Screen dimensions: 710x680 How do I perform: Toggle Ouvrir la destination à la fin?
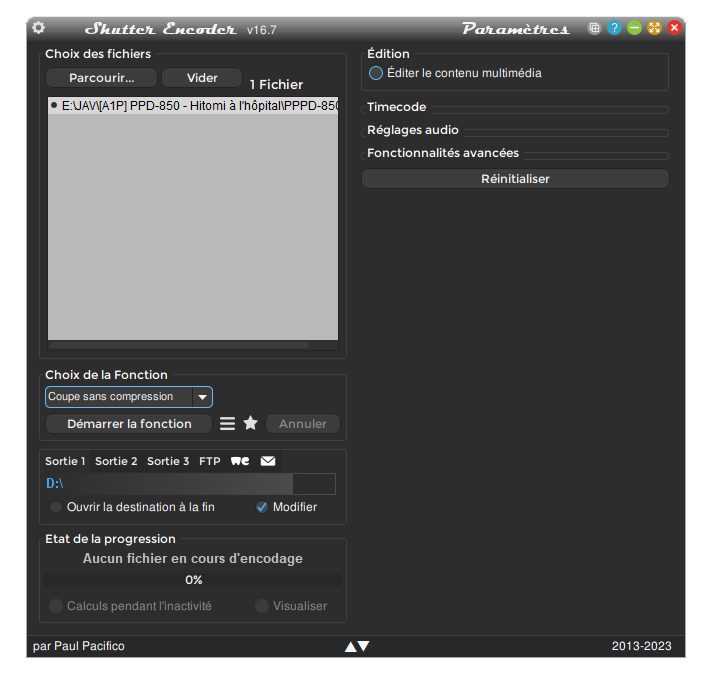point(56,507)
